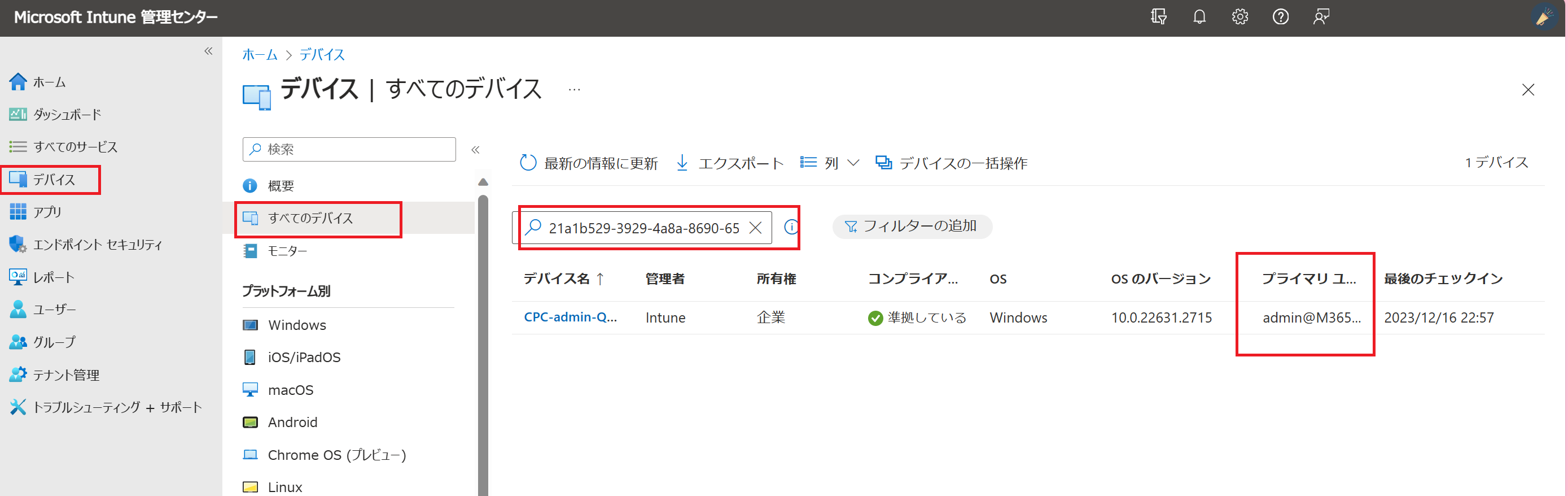Sort by OS column header
The image size is (1568, 496).
(998, 279)
